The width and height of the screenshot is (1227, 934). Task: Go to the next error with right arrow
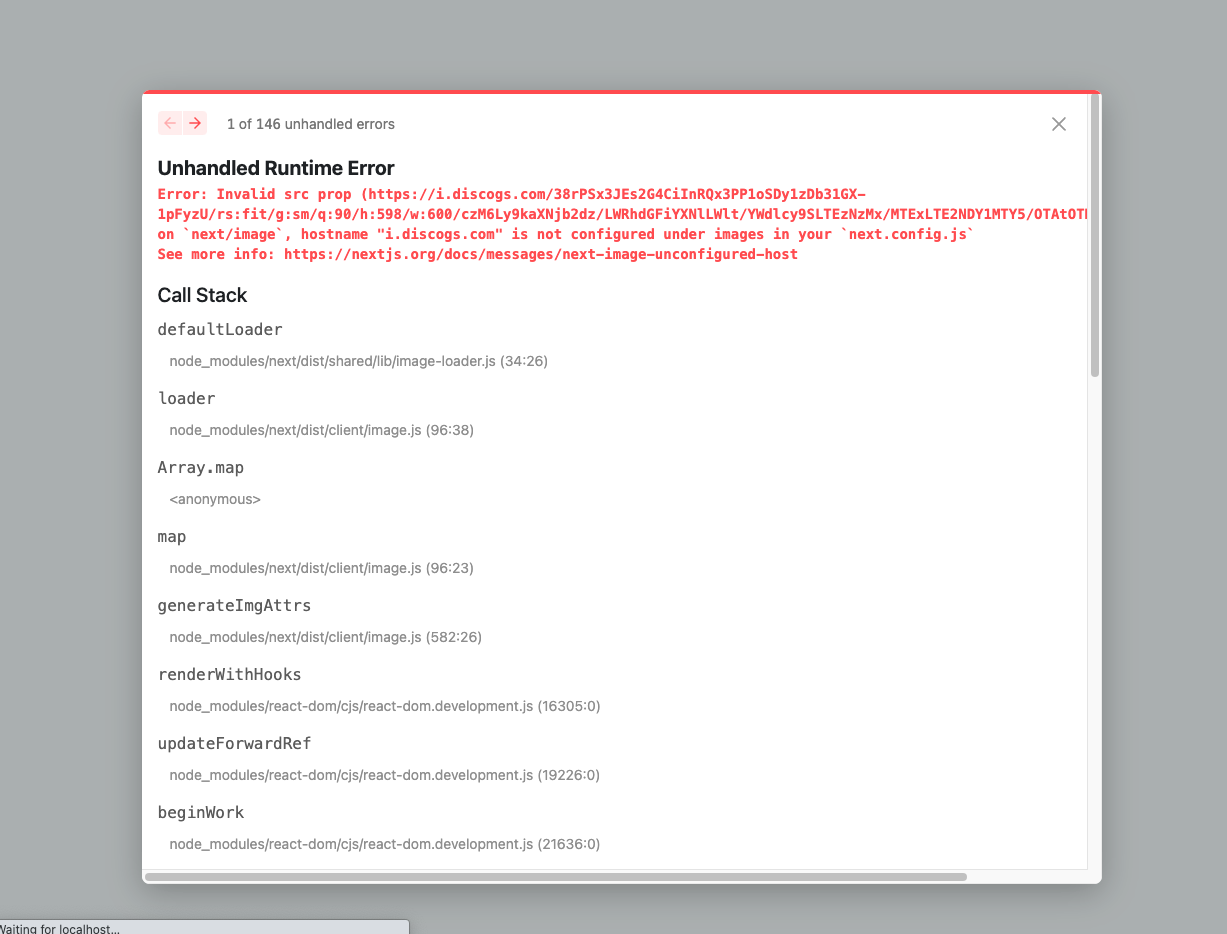pyautogui.click(x=195, y=123)
